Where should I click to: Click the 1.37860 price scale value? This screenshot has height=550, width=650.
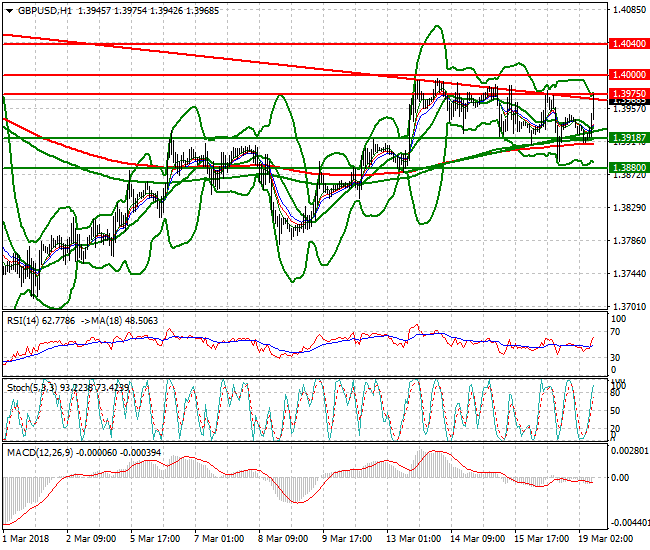pos(629,240)
